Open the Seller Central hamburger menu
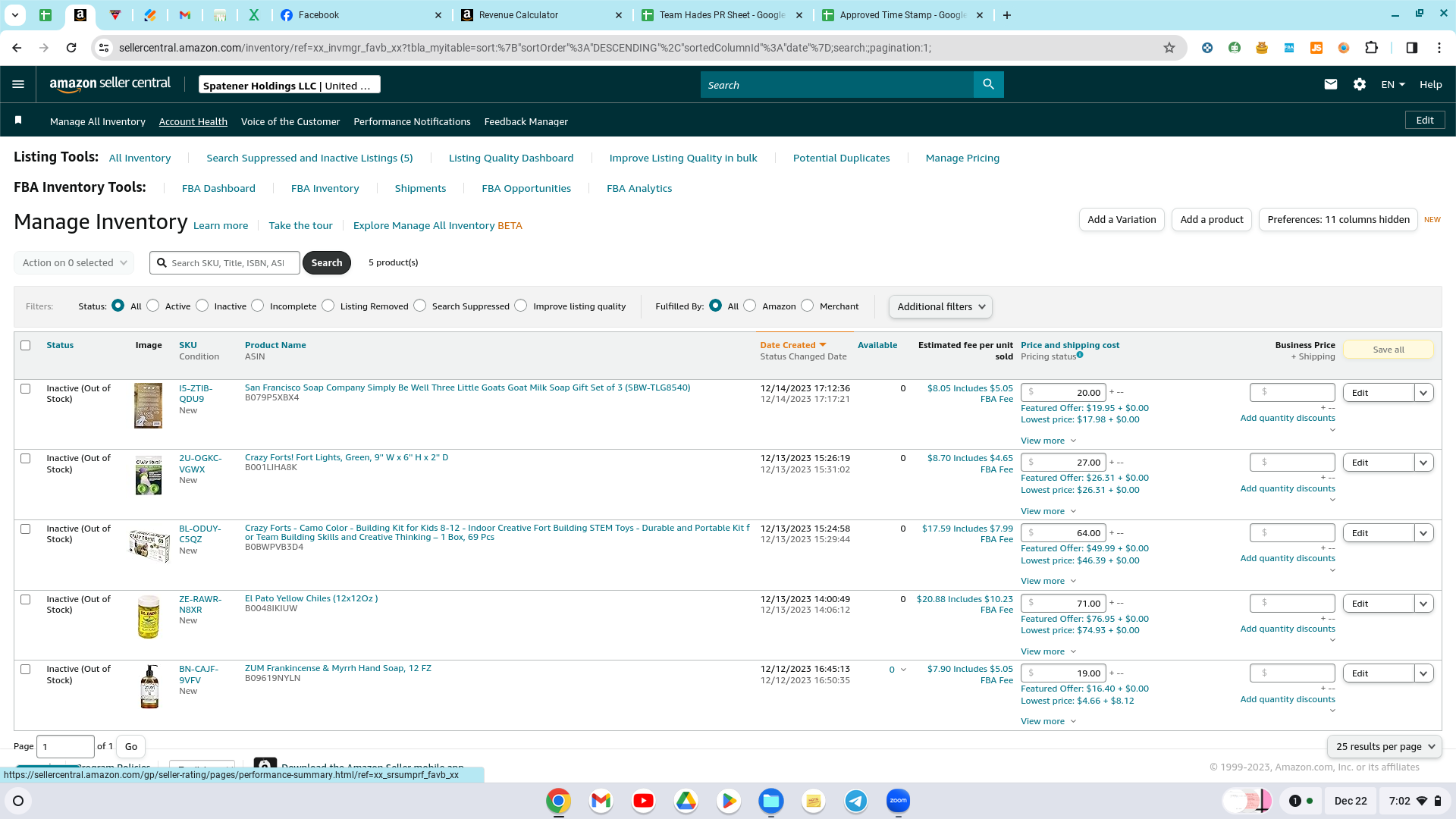1456x819 pixels. pyautogui.click(x=18, y=85)
